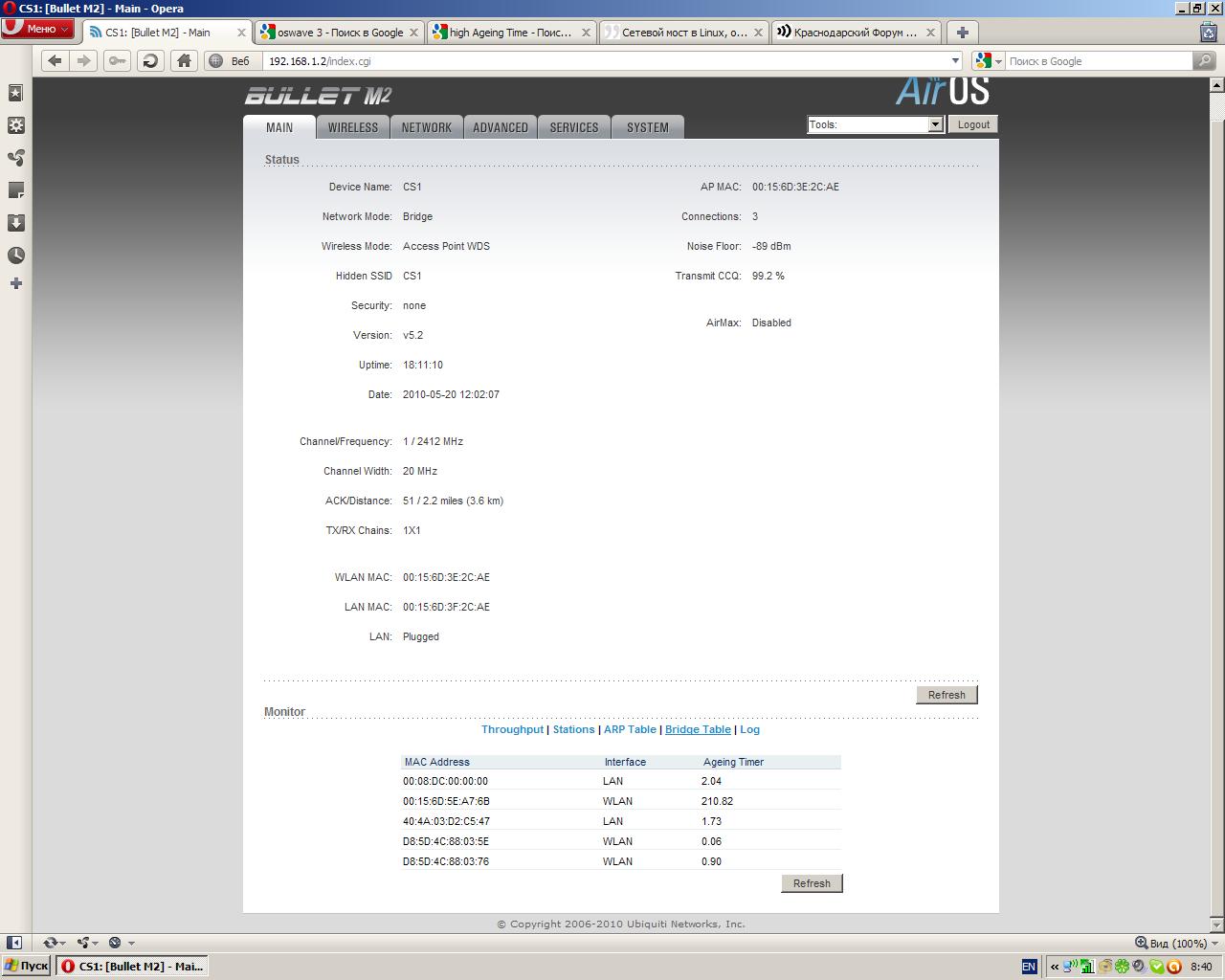
Task: Reload the page with the refresh icon
Action: coord(150,60)
